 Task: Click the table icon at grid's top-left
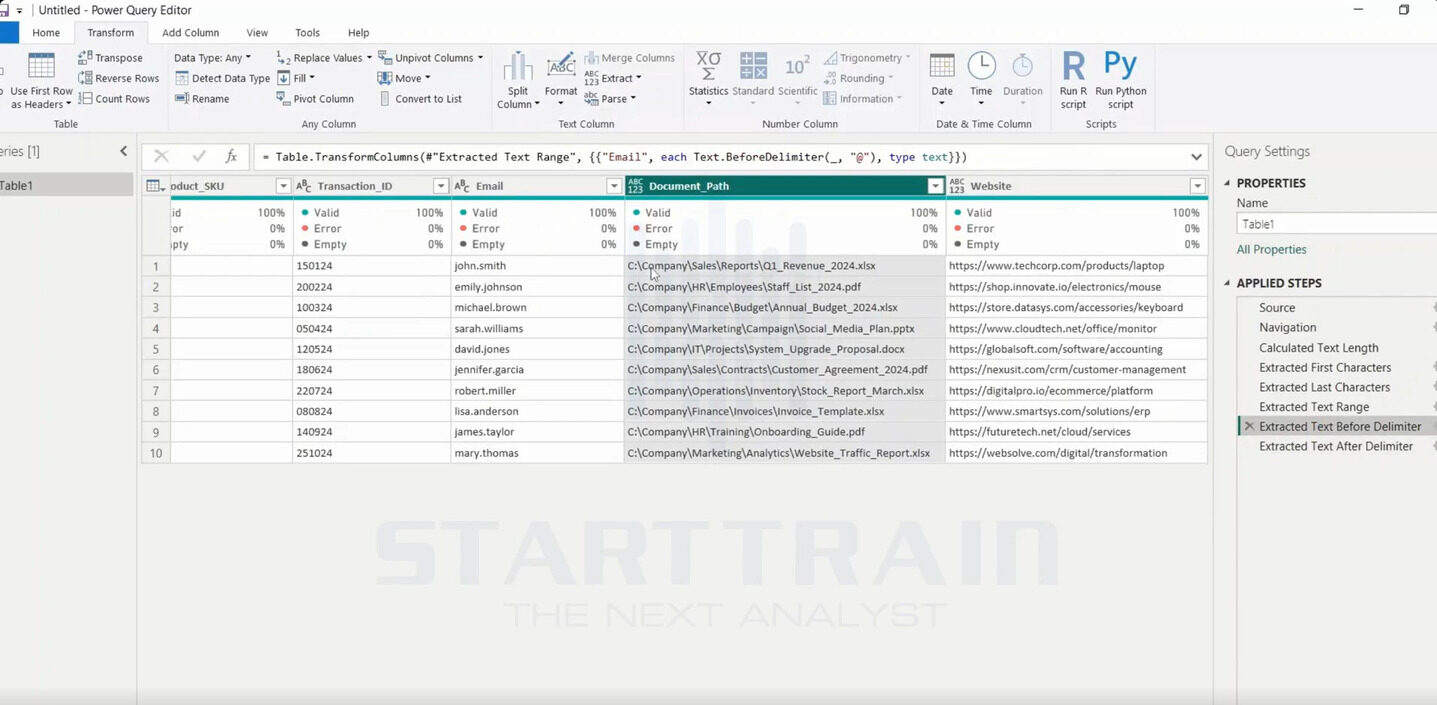[x=155, y=186]
